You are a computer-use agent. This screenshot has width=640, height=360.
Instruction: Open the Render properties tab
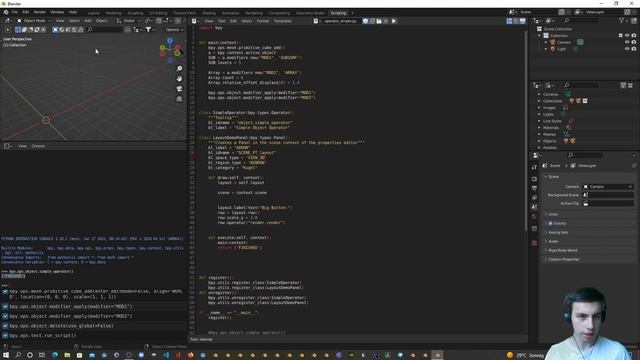pos(534,179)
